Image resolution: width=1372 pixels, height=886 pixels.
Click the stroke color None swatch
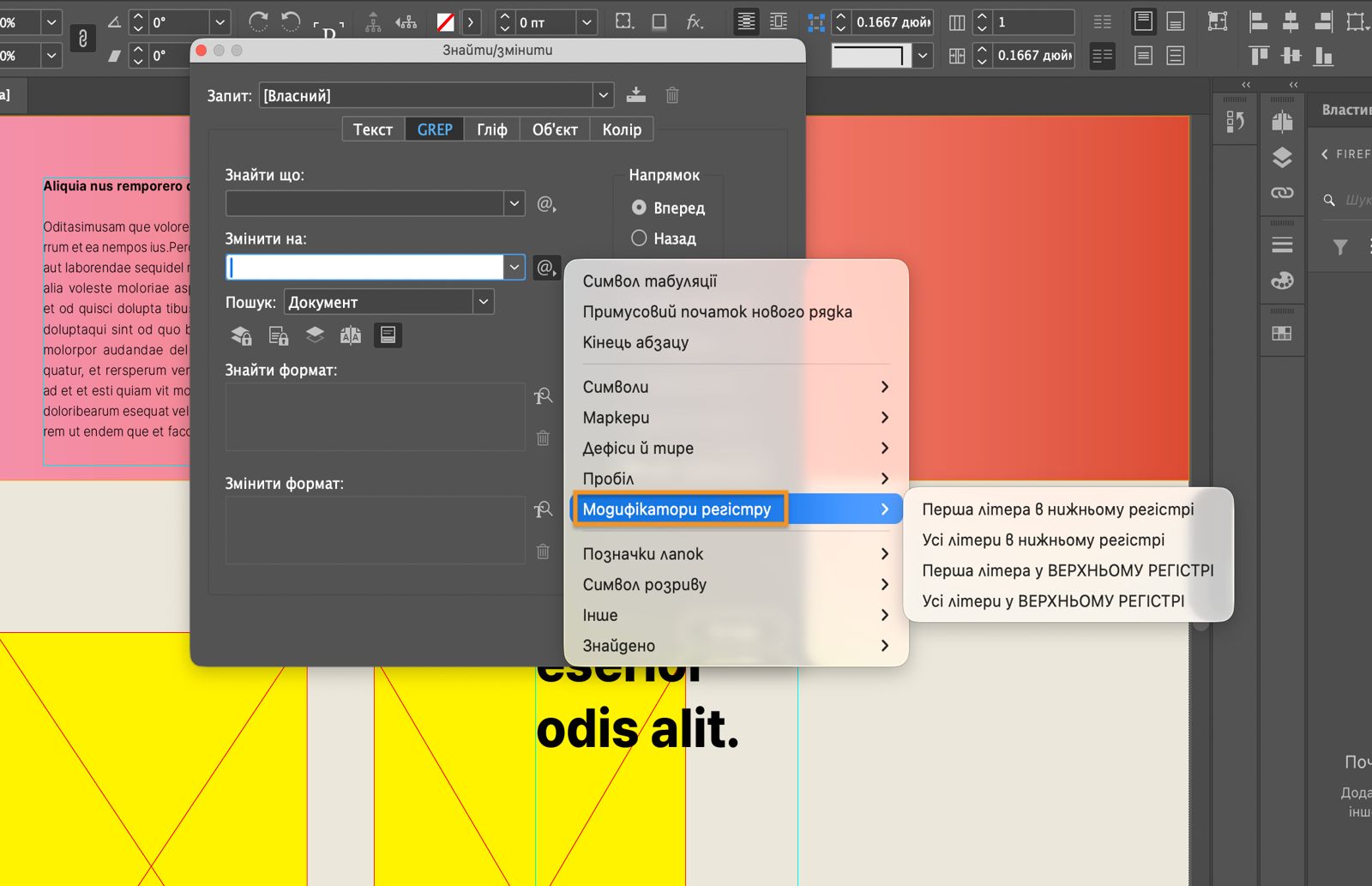click(x=446, y=22)
